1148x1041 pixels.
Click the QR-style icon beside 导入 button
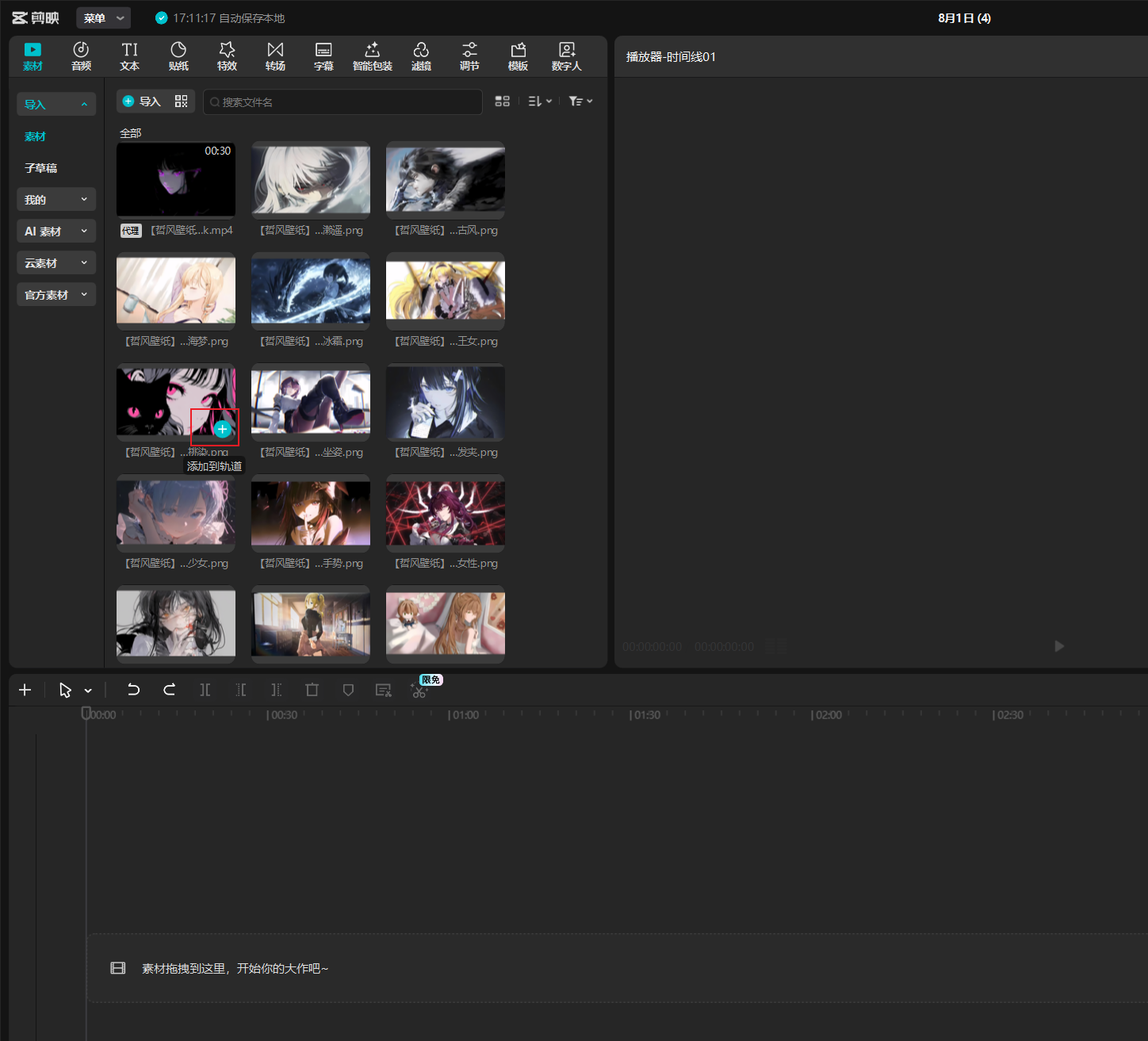[x=182, y=101]
